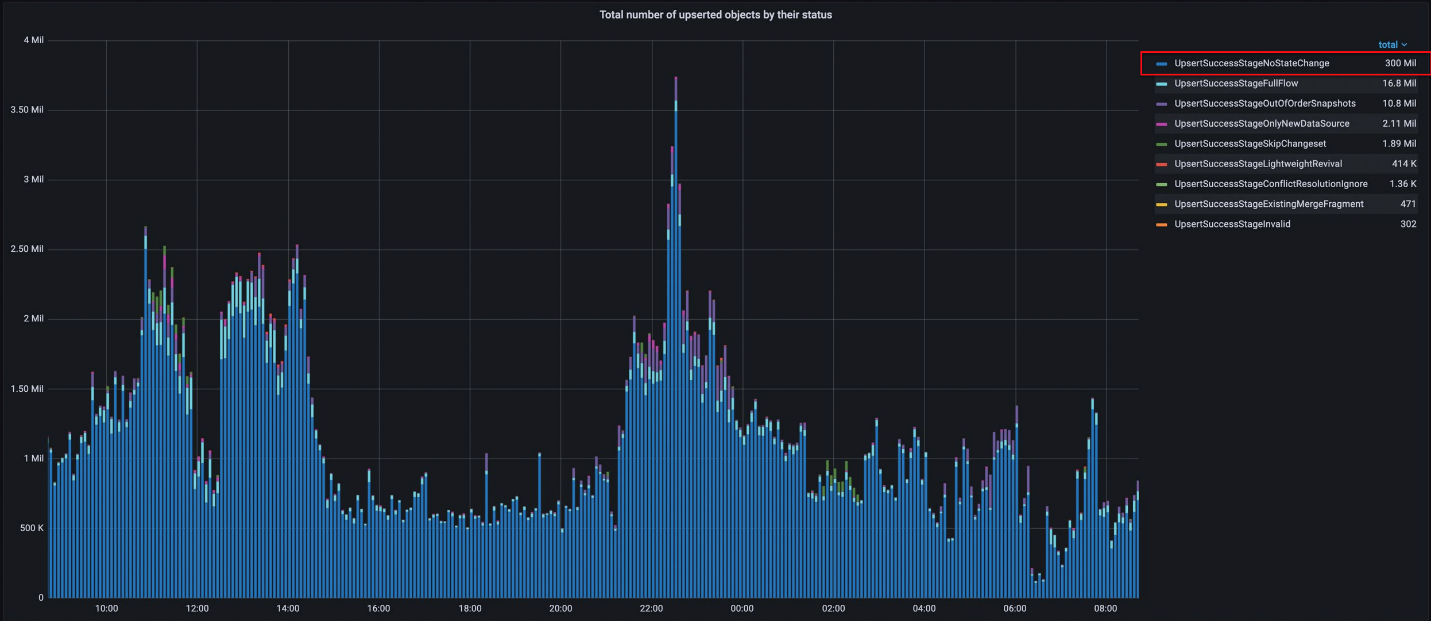Click the '302' total value
Viewport: 1431px width, 621px height.
(x=1408, y=224)
